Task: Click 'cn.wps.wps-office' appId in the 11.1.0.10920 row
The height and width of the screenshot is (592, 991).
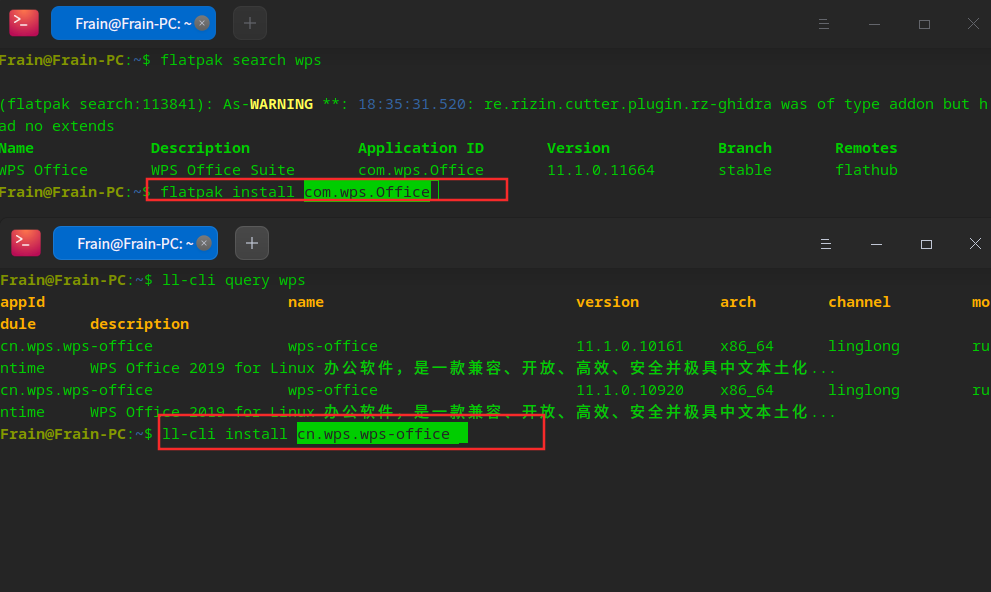Action: pyautogui.click(x=76, y=390)
